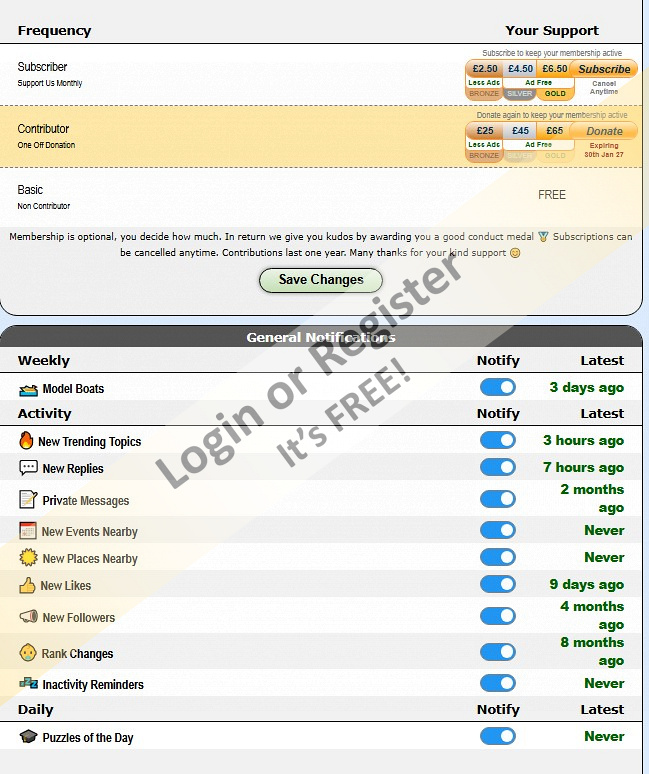This screenshot has height=774, width=649.
Task: Click the Model Boats boat icon
Action: tap(28, 389)
